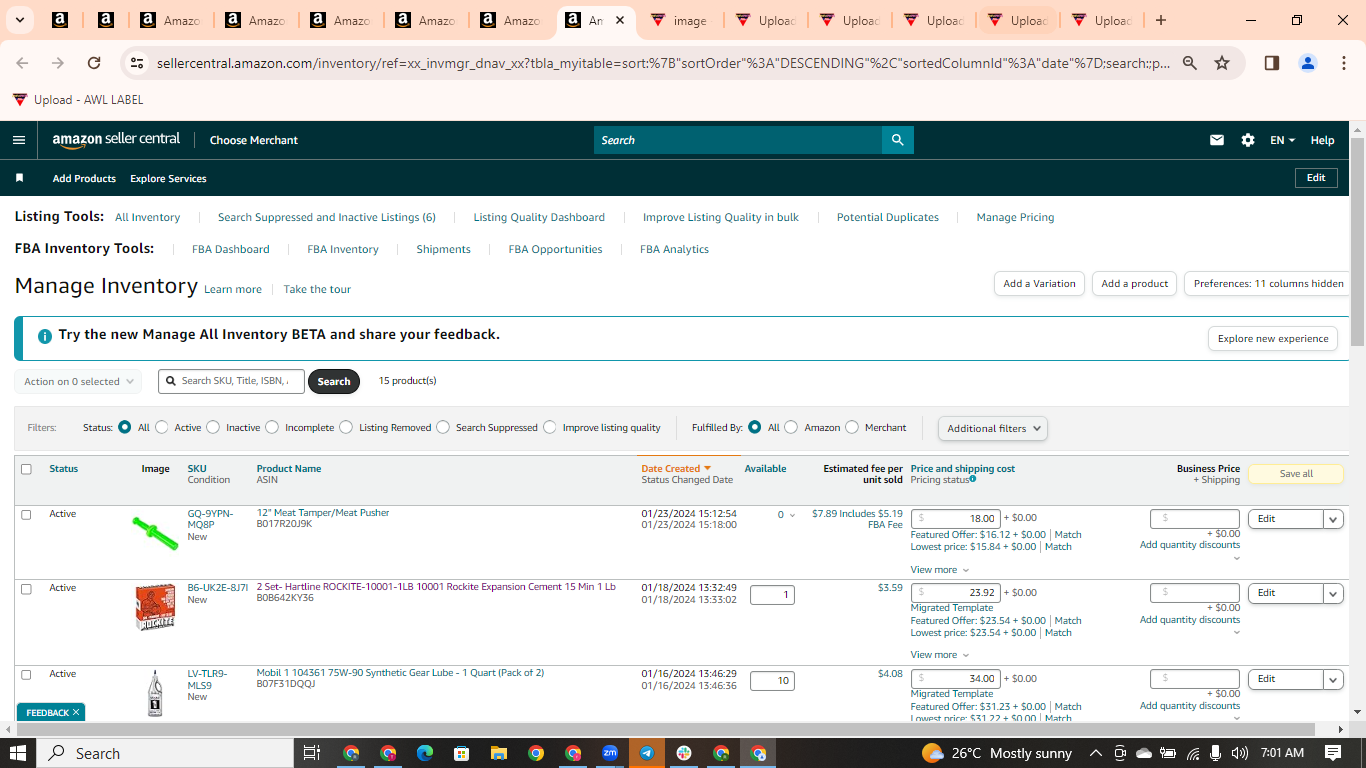1366x768 pixels.
Task: Select the Inactive status filter
Action: point(213,427)
